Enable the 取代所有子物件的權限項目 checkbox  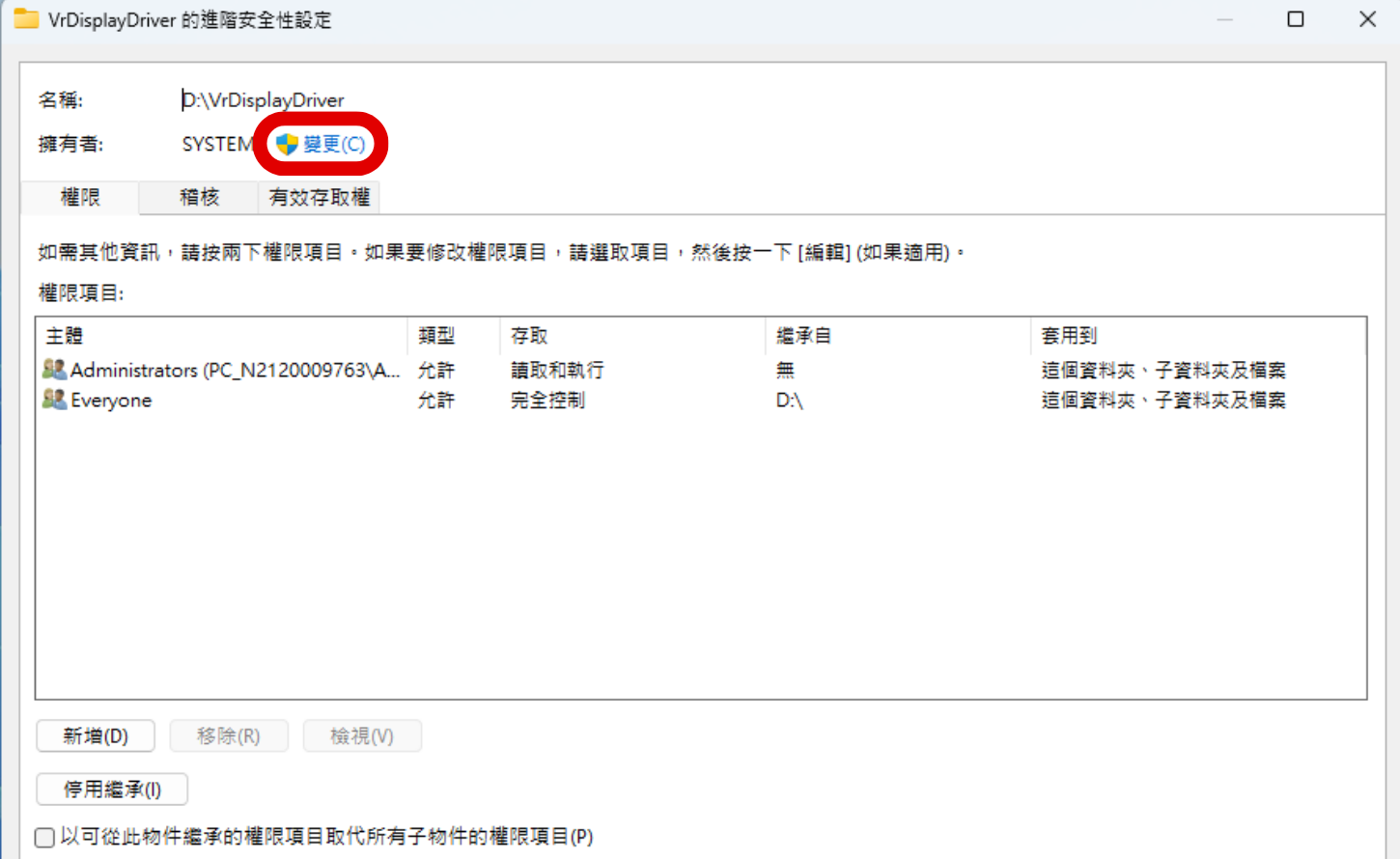pyautogui.click(x=43, y=837)
